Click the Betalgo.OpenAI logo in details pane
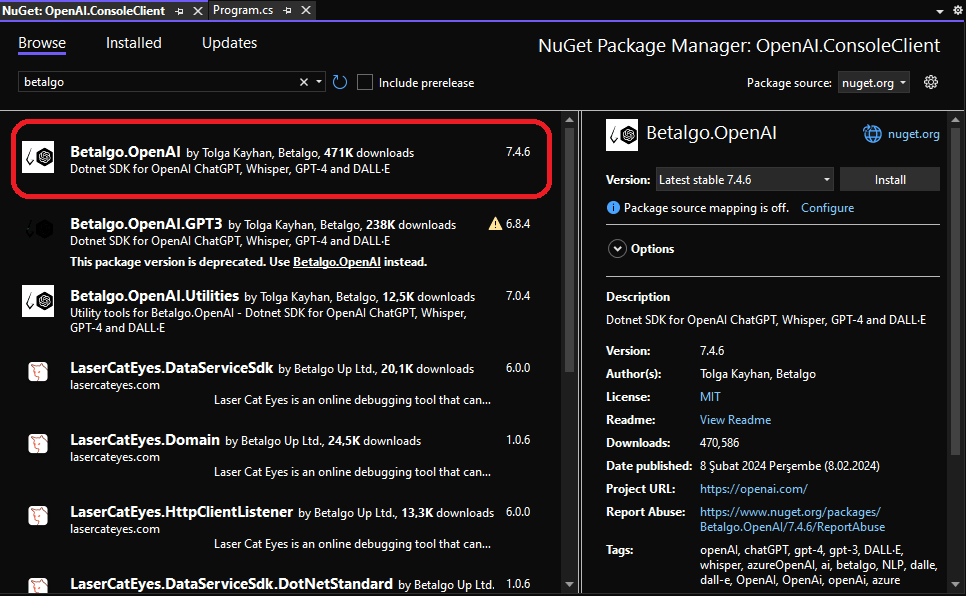This screenshot has width=966, height=596. click(622, 135)
